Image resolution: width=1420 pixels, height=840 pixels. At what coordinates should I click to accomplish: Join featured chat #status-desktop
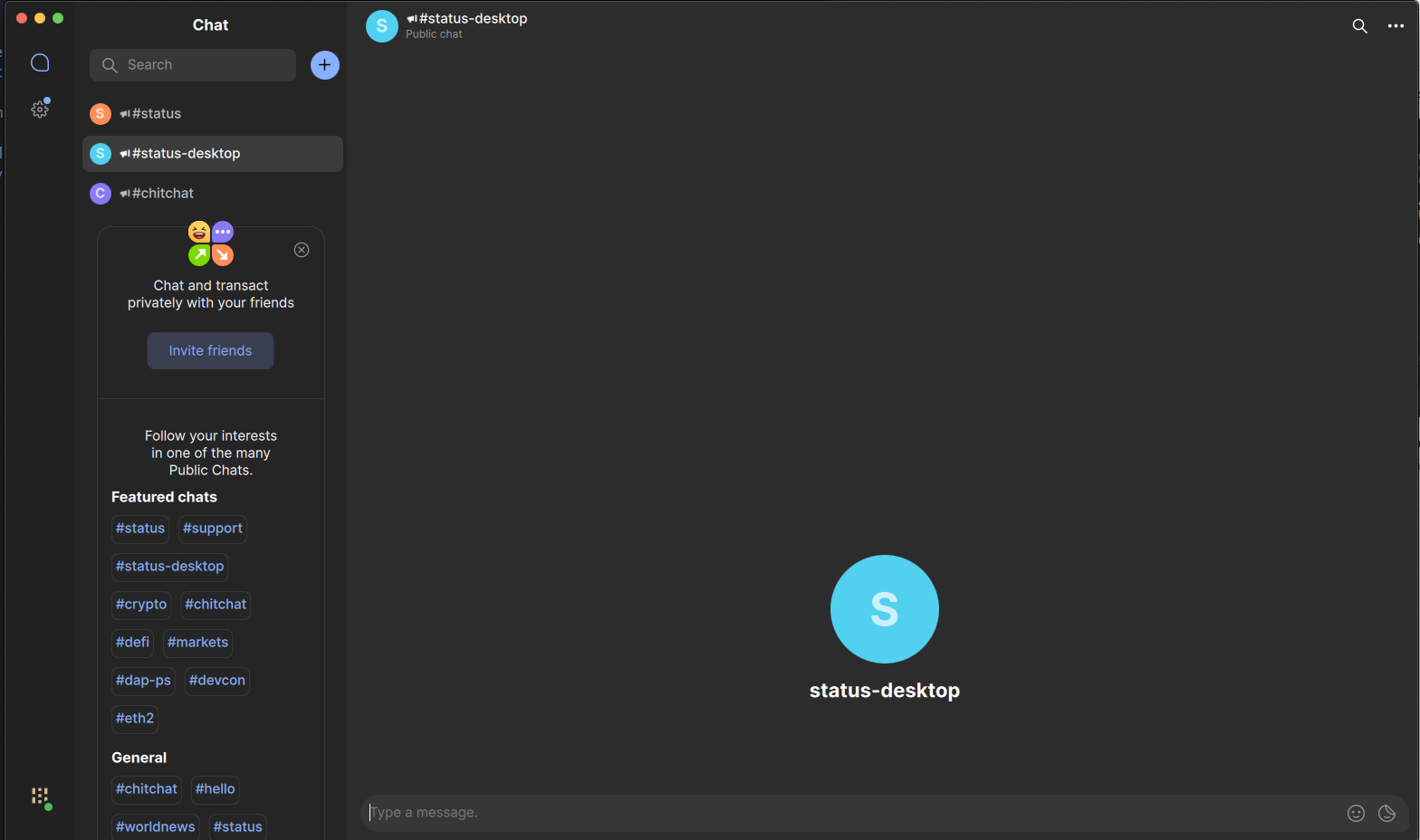tap(169, 567)
